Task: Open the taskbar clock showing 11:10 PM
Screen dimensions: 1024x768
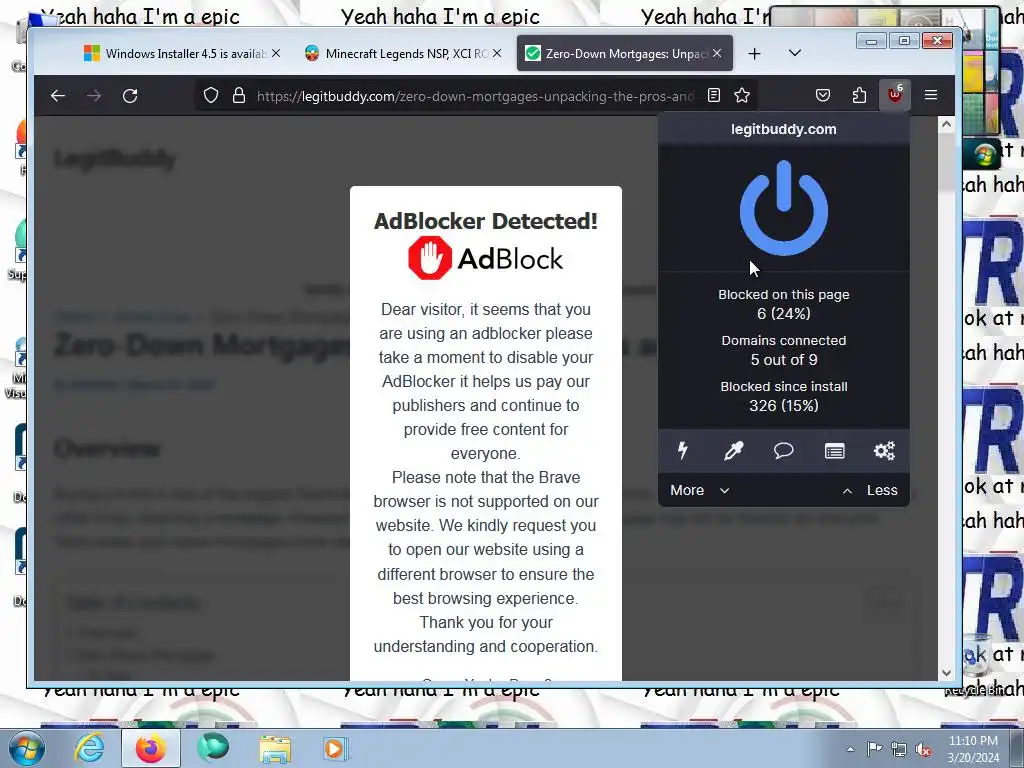Action: [973, 749]
